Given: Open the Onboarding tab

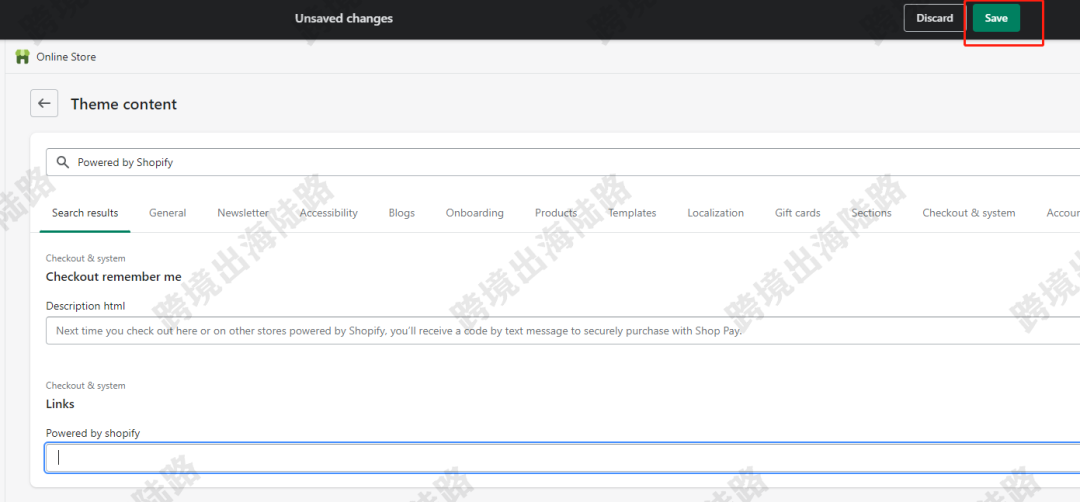Looking at the screenshot, I should [x=475, y=213].
